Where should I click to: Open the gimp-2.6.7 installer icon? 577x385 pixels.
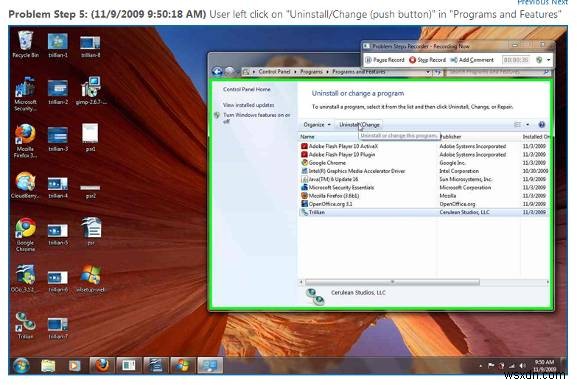[x=91, y=91]
